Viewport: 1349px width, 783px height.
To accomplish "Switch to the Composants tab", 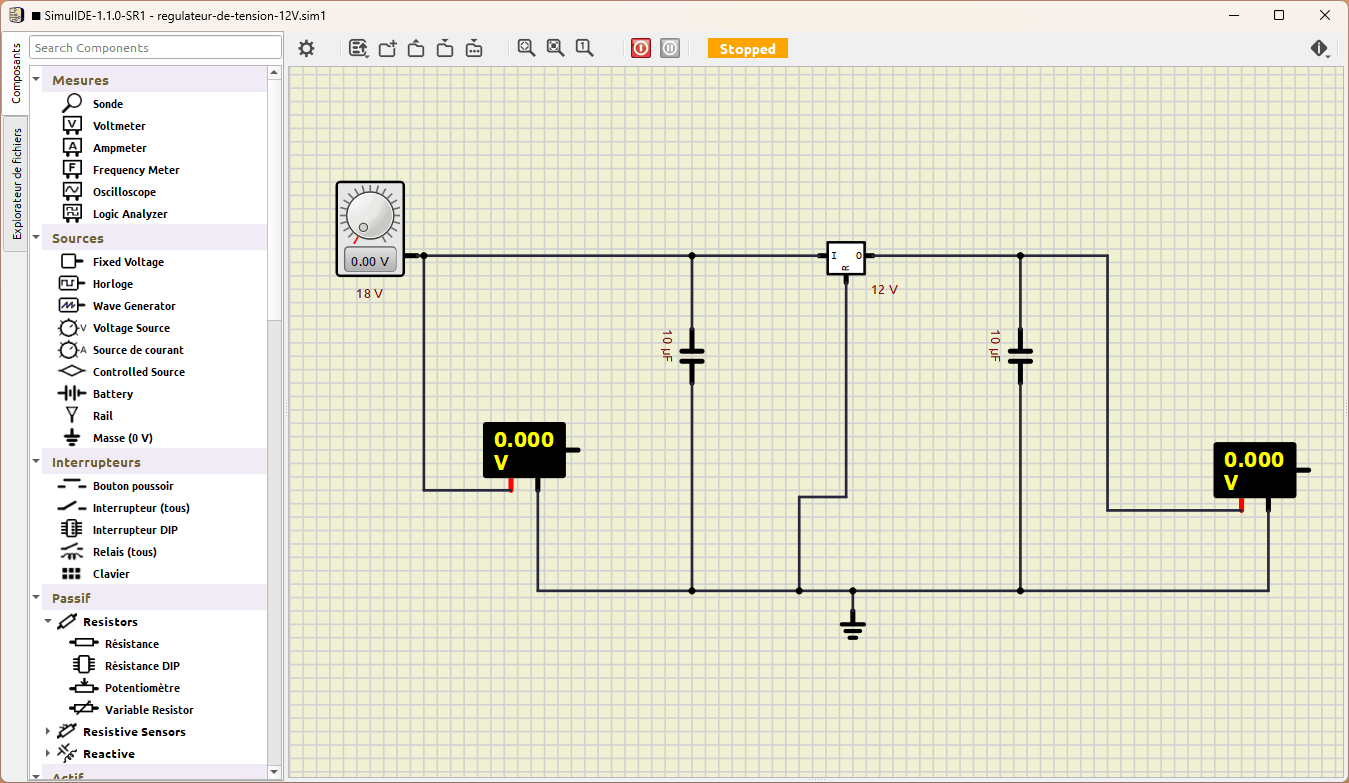I will 15,74.
